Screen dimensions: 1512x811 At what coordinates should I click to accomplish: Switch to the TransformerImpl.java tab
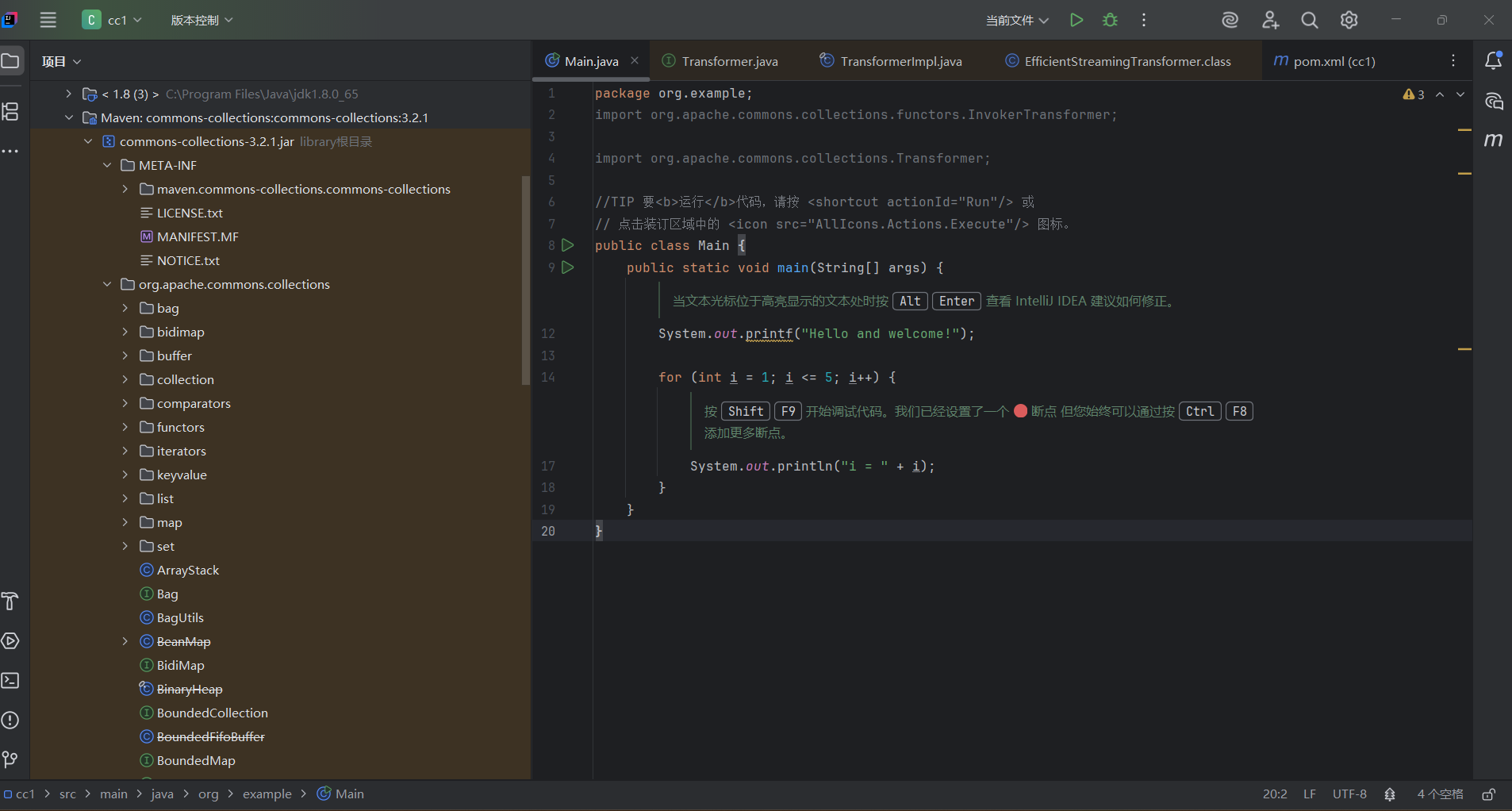(900, 61)
